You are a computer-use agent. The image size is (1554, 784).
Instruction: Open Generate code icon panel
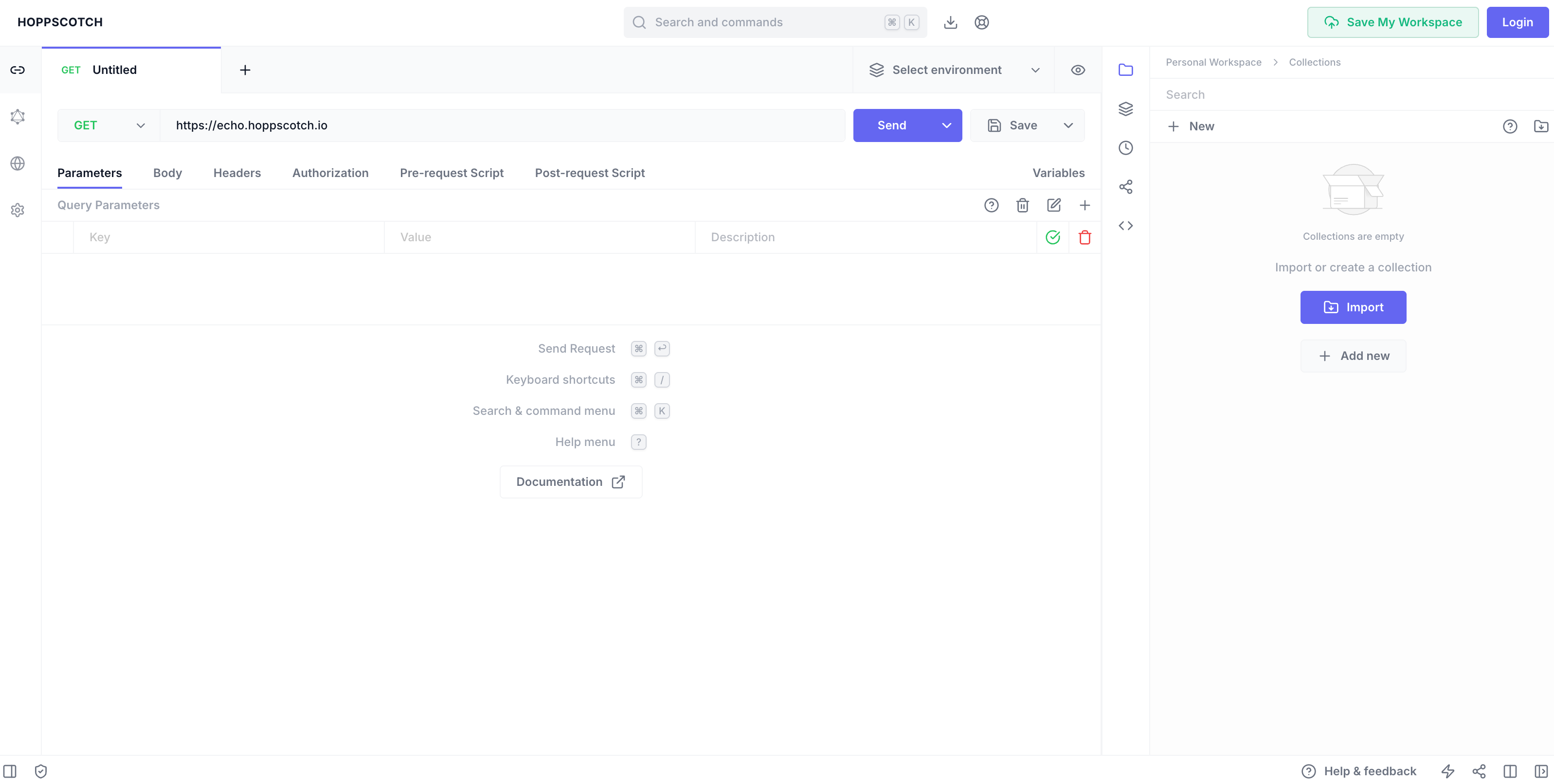1125,226
